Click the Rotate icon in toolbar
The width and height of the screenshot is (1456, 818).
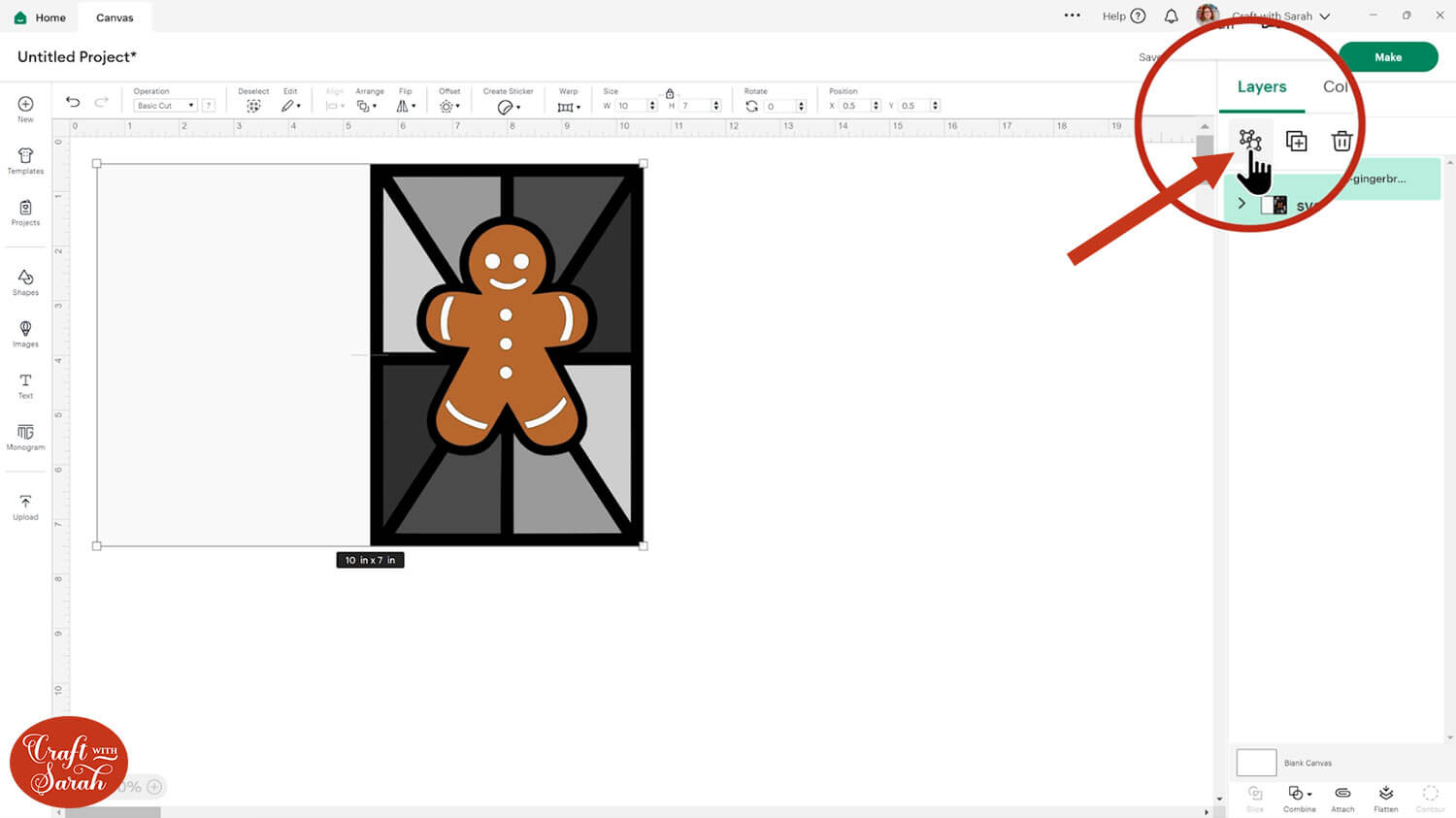[x=751, y=106]
